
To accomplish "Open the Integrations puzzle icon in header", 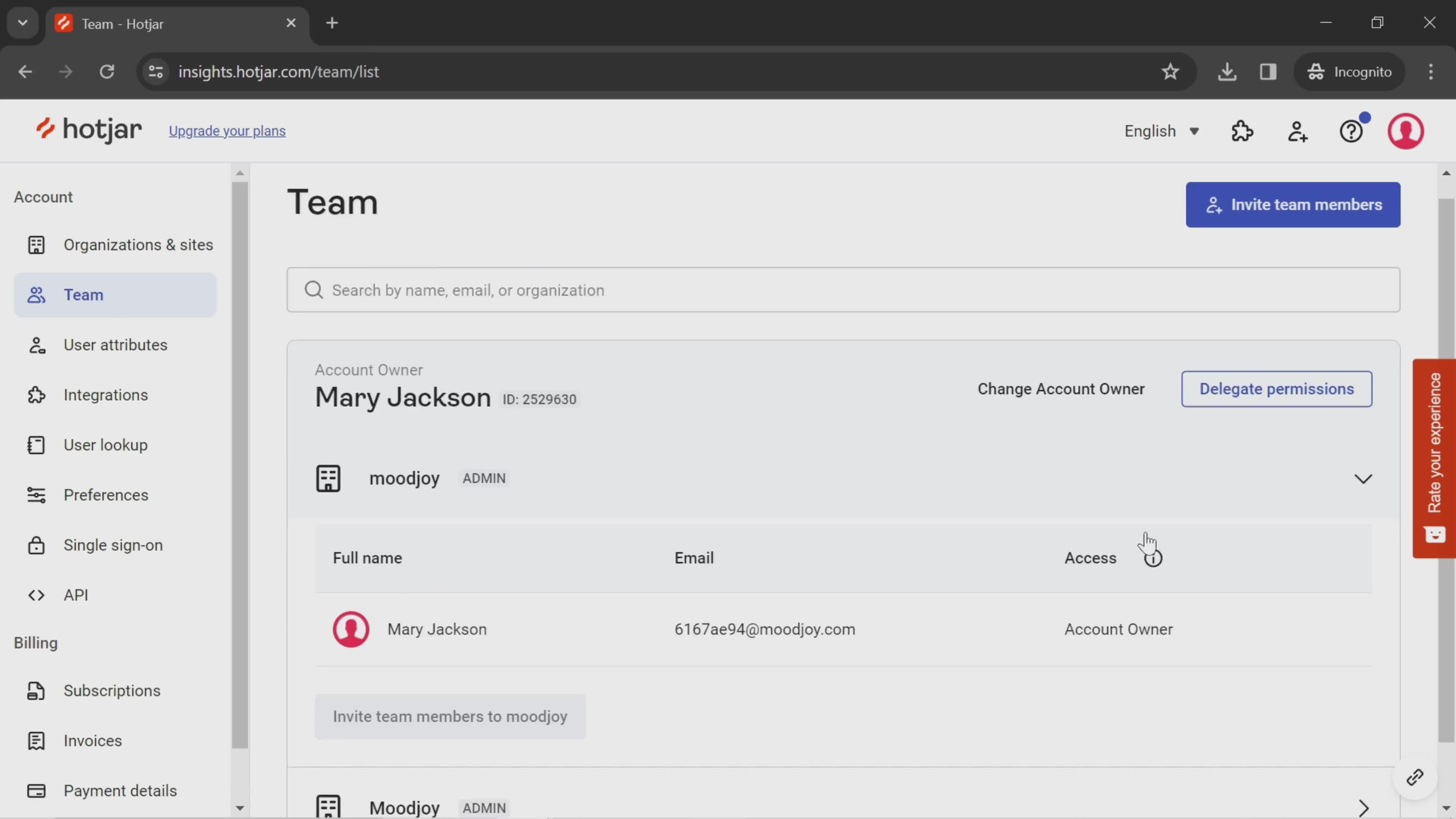I will [x=1243, y=131].
